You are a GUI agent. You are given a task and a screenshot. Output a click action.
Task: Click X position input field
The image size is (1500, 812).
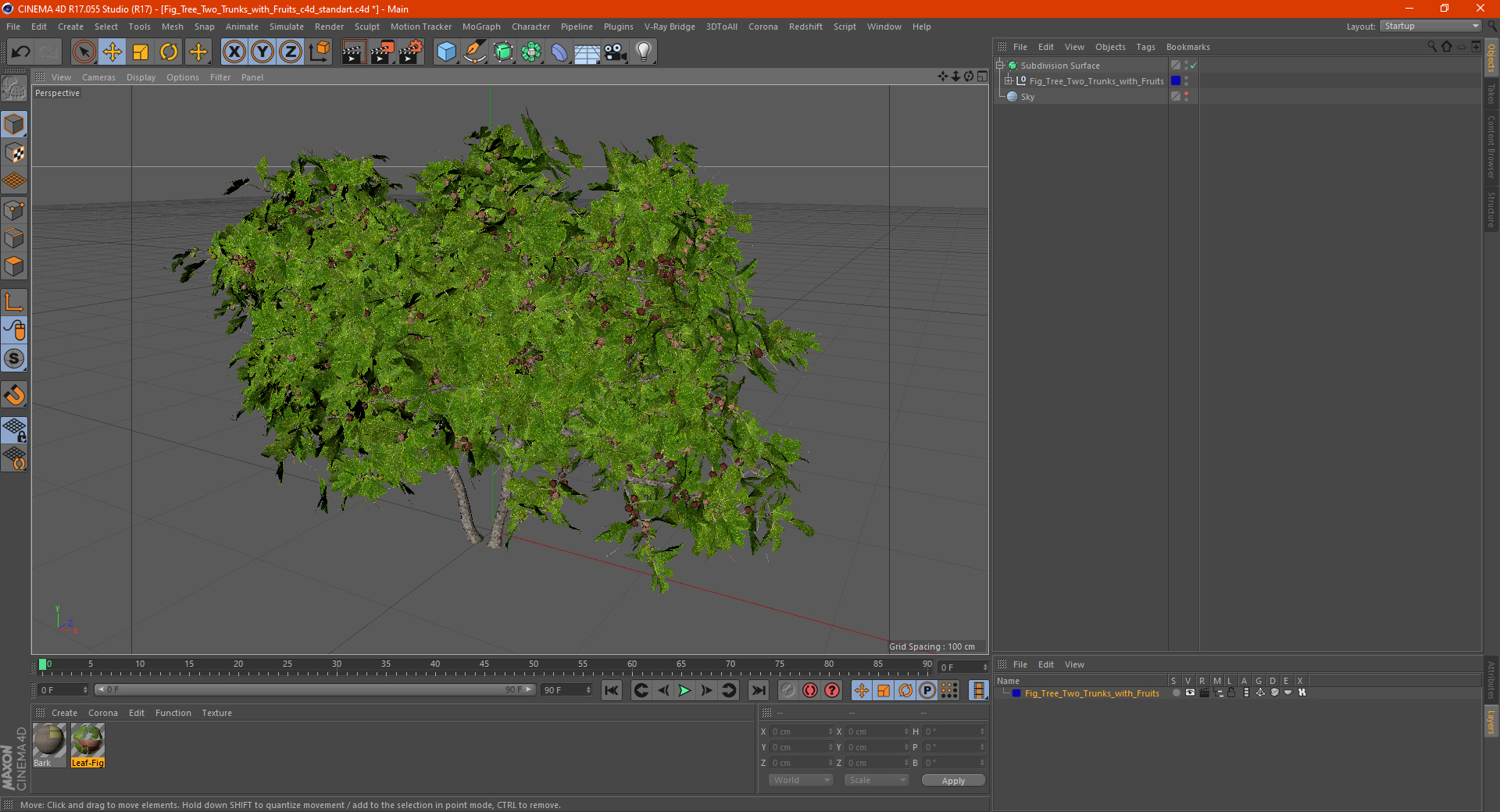point(799,732)
